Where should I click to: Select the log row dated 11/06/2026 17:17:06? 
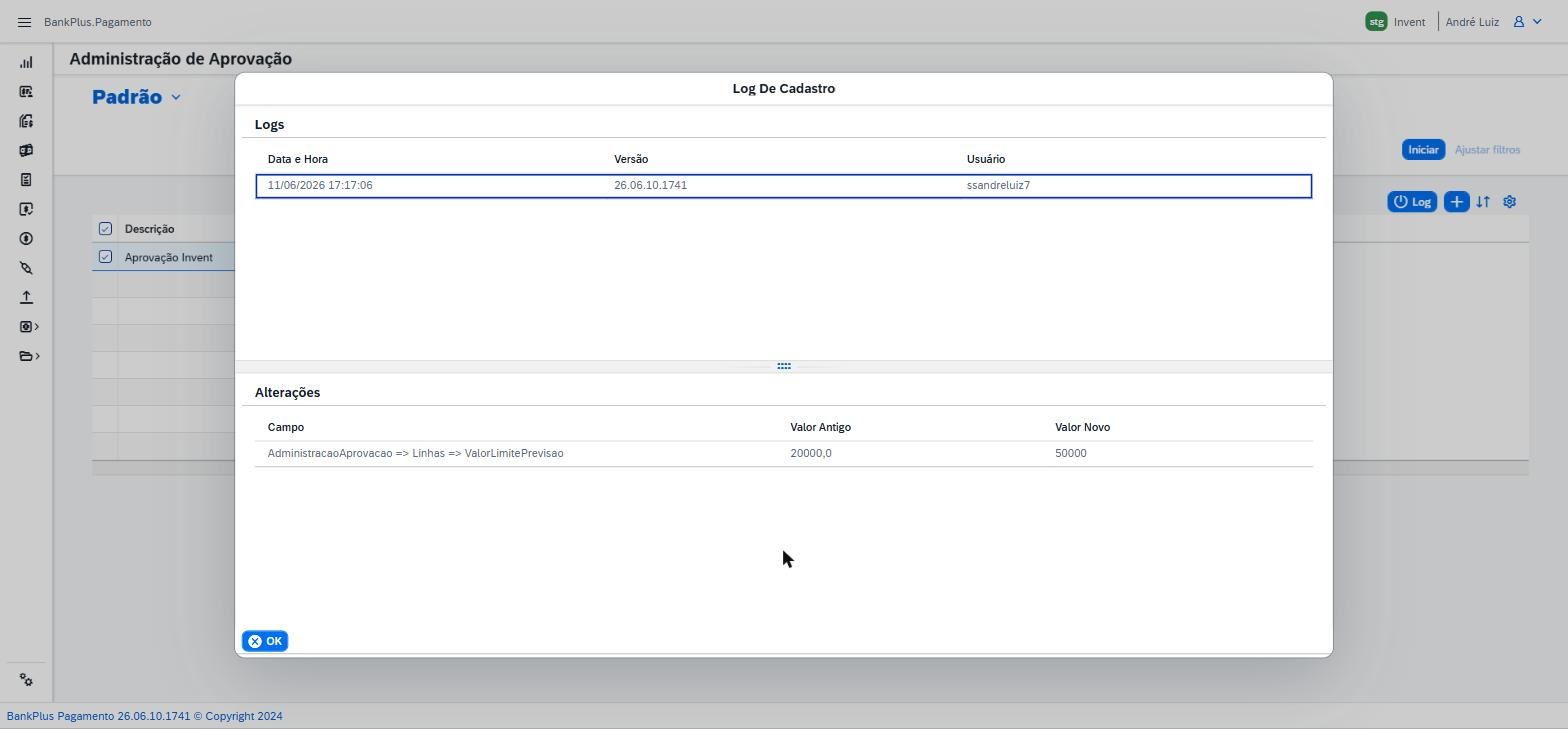click(x=784, y=186)
